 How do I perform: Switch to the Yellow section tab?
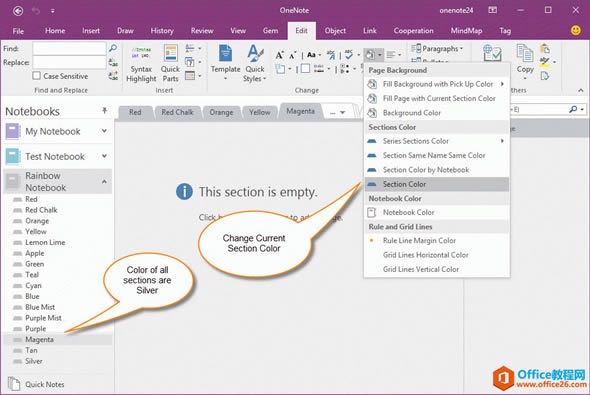coord(260,112)
